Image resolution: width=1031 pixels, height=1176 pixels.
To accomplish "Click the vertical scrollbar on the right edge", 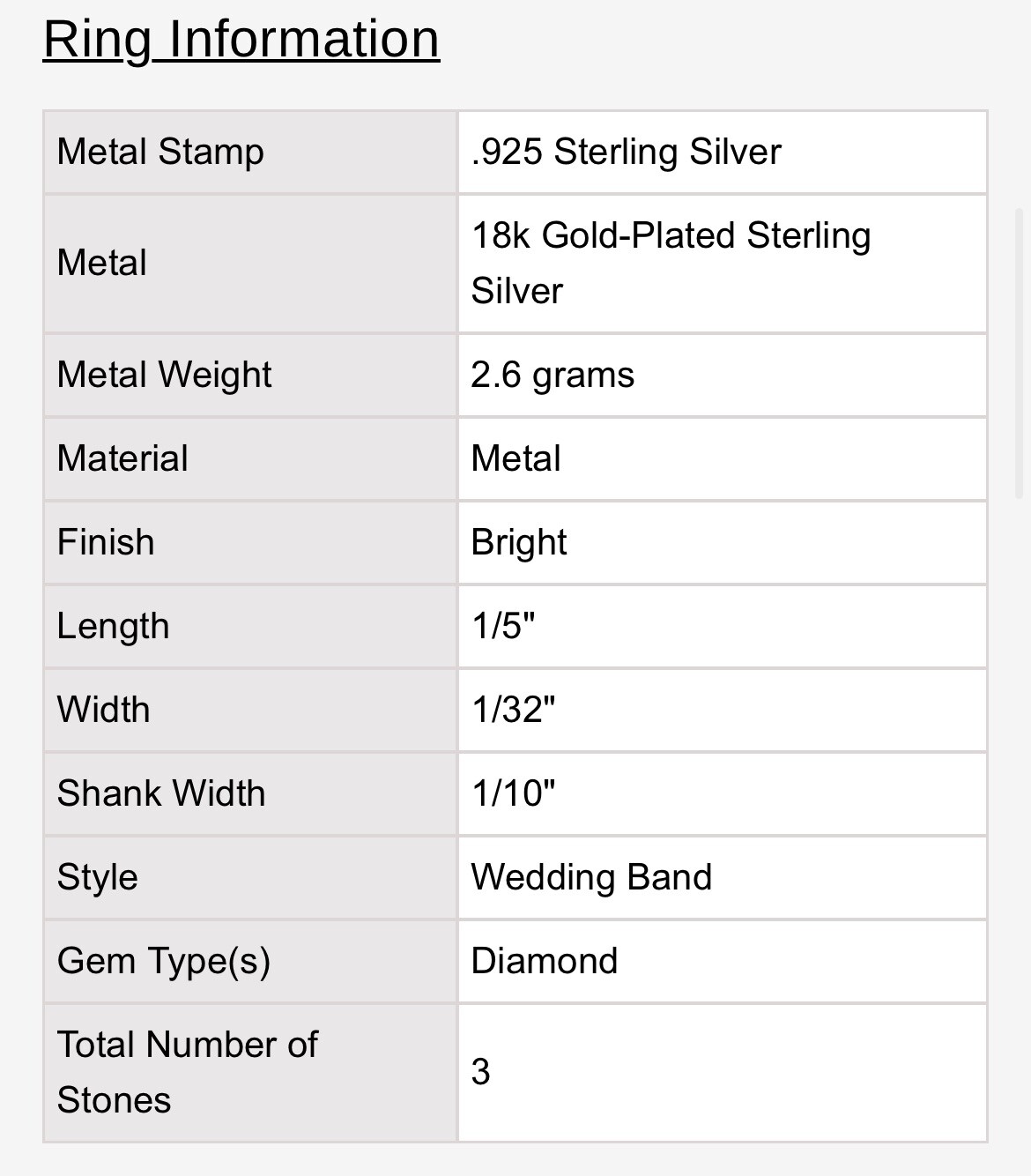I will click(x=1020, y=353).
